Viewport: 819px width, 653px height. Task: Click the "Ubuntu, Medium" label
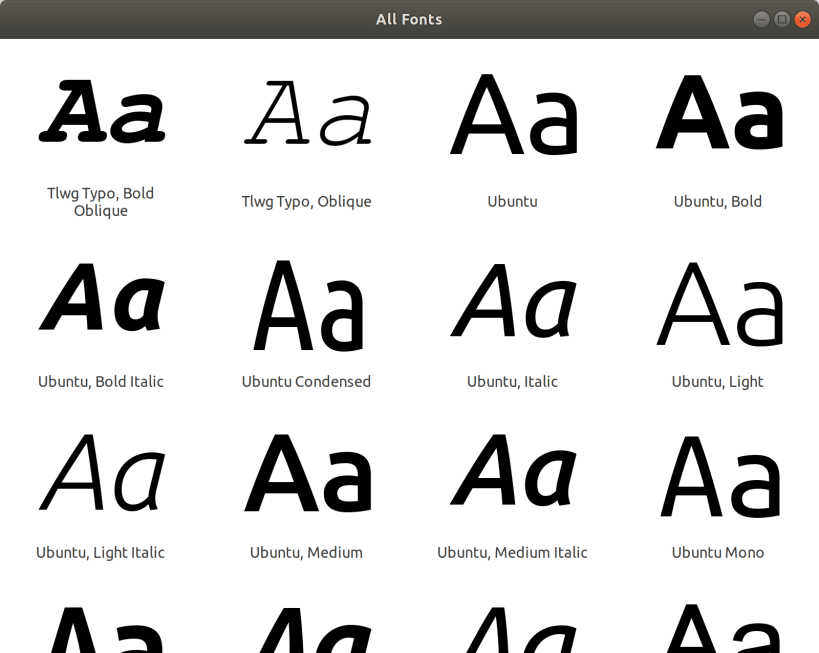[306, 552]
